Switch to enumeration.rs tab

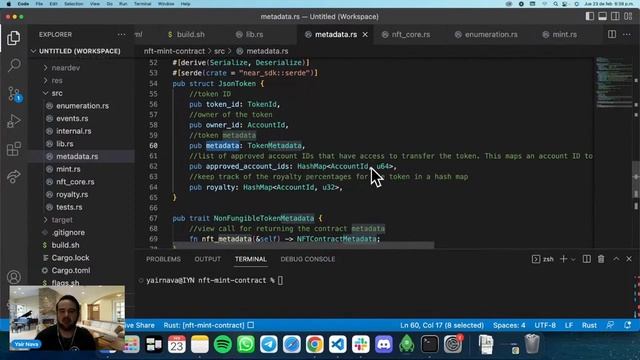point(486,35)
